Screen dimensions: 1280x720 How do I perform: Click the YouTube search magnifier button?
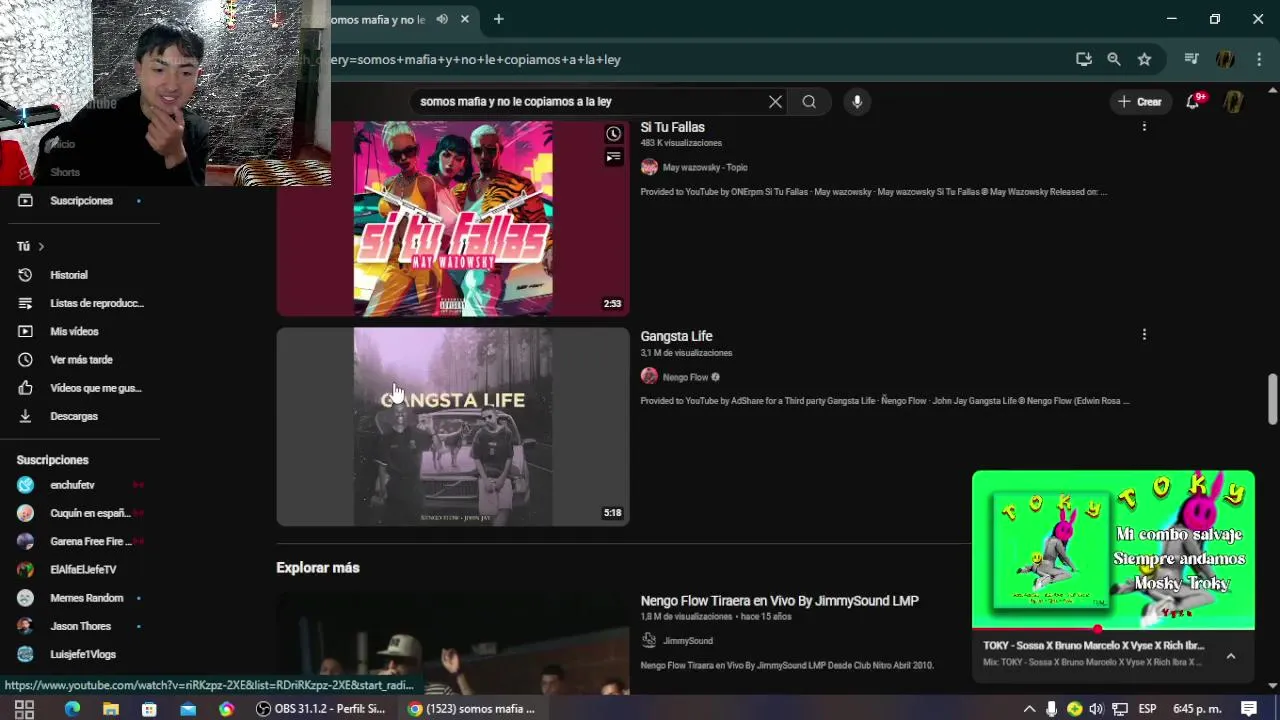[x=809, y=101]
